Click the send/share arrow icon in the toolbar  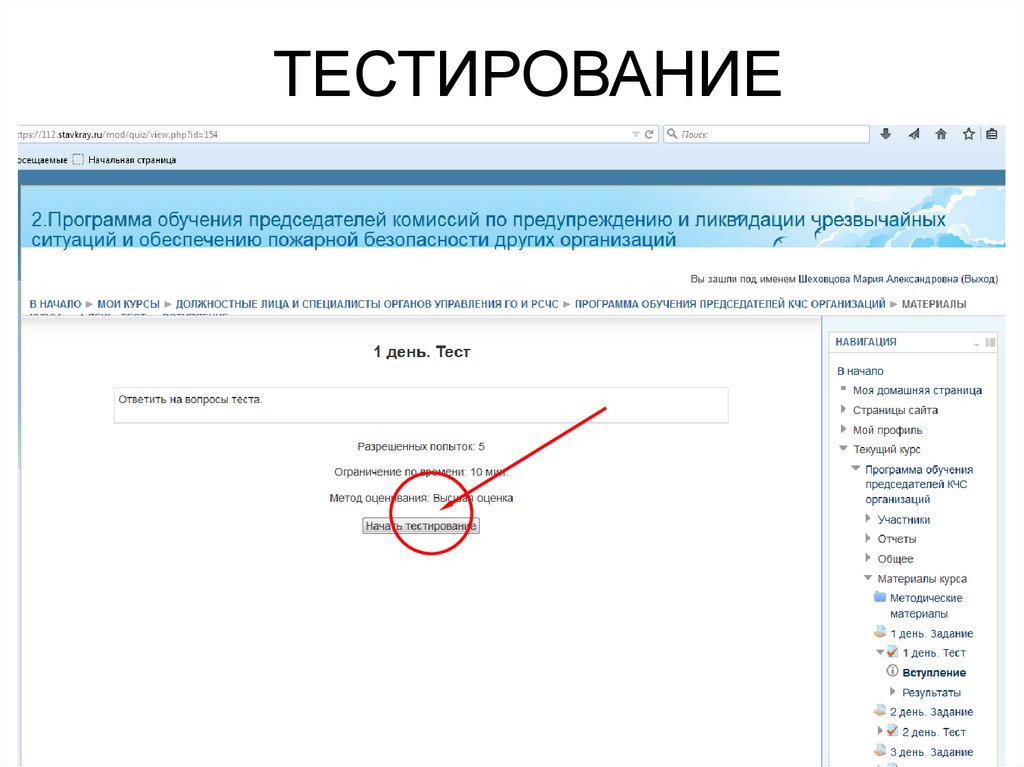[913, 133]
